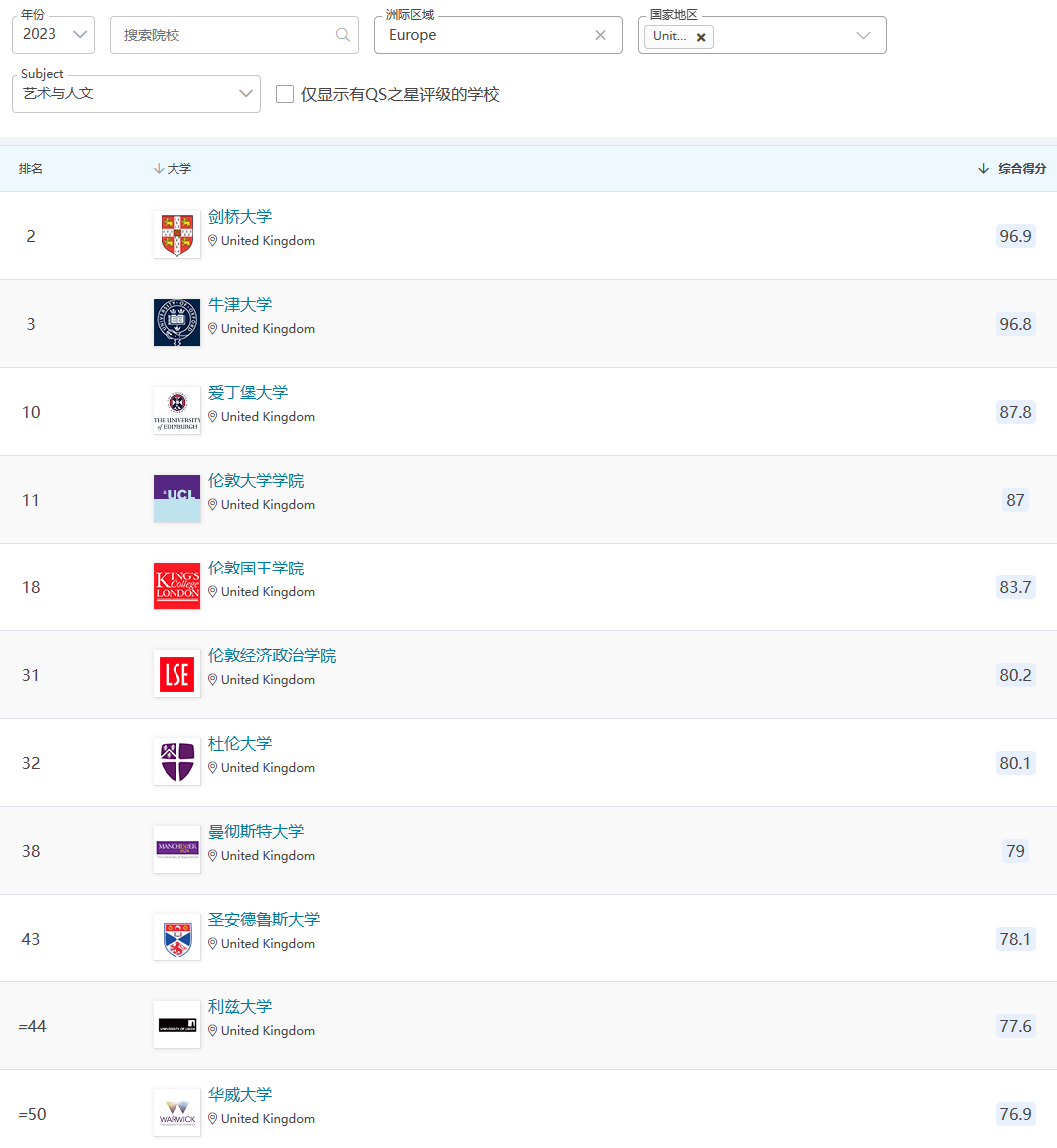
Task: Open the St Andrews crest logo
Action: [177, 938]
